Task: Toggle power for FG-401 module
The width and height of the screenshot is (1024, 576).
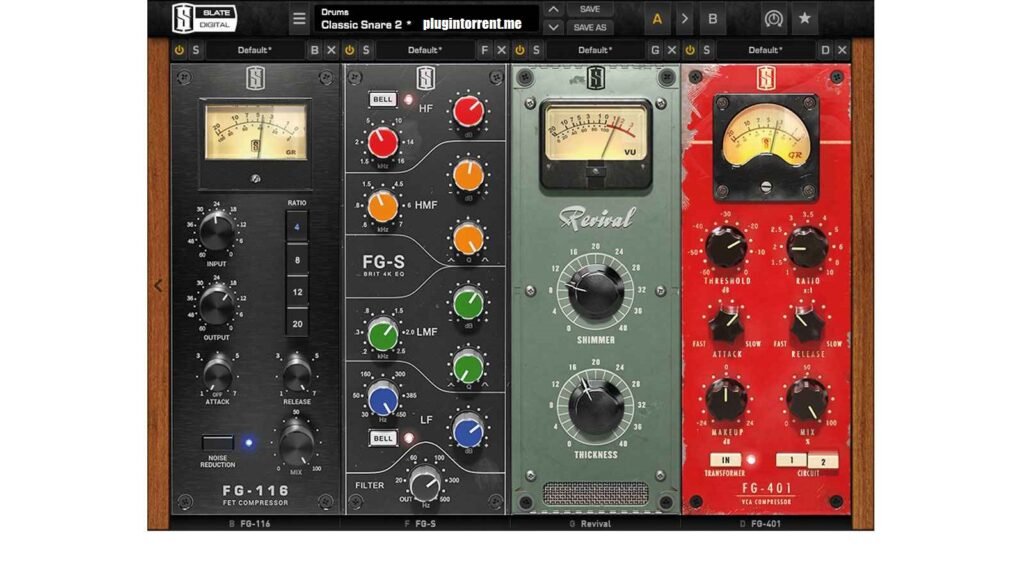Action: click(x=690, y=50)
